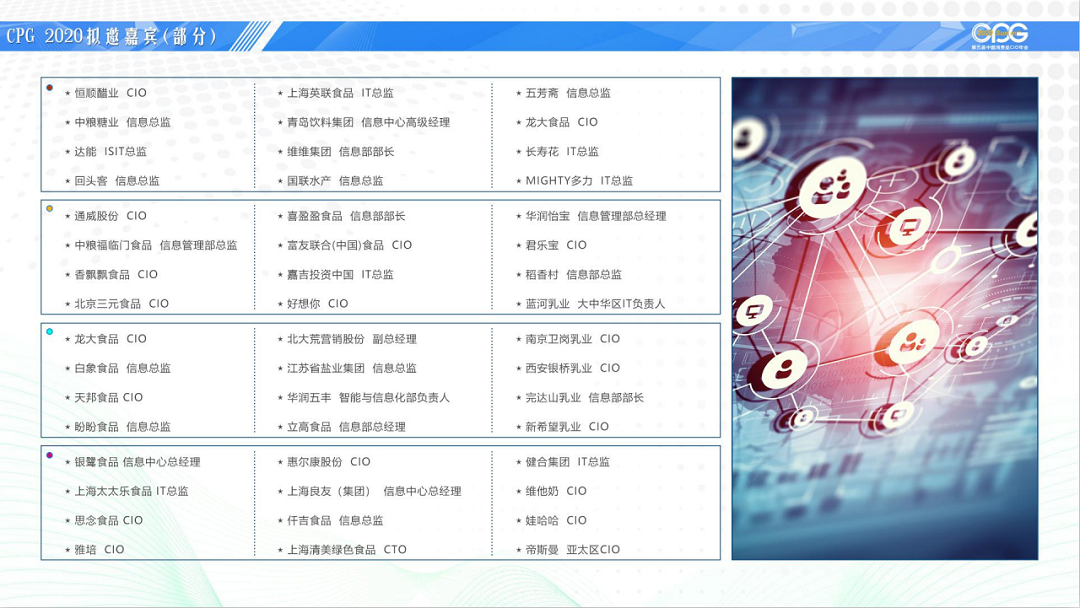Select the entry '国联水产 信息总监'
This screenshot has width=1080, height=608.
pos(335,181)
